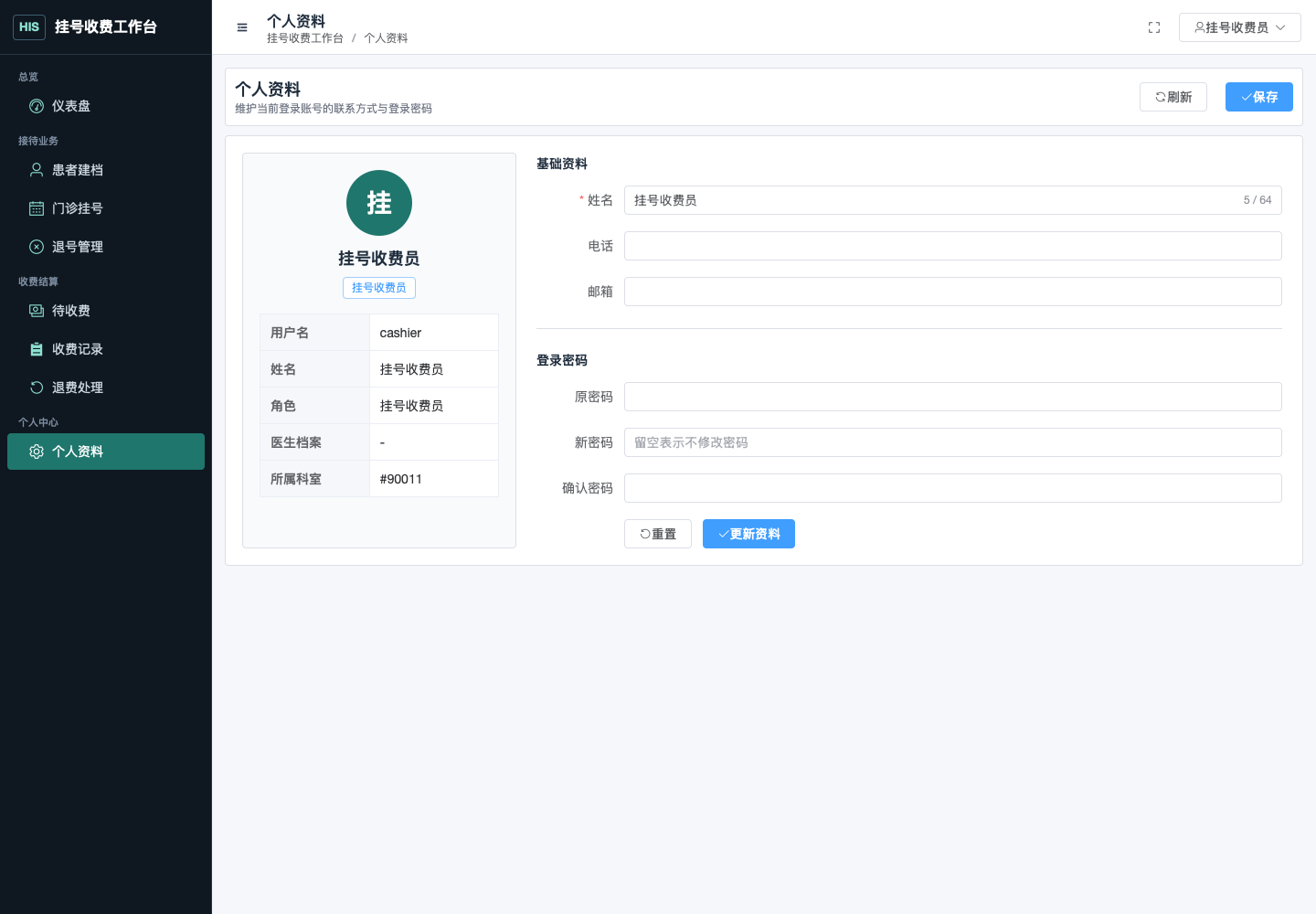
Task: Focus the 电话 input field
Action: point(953,246)
